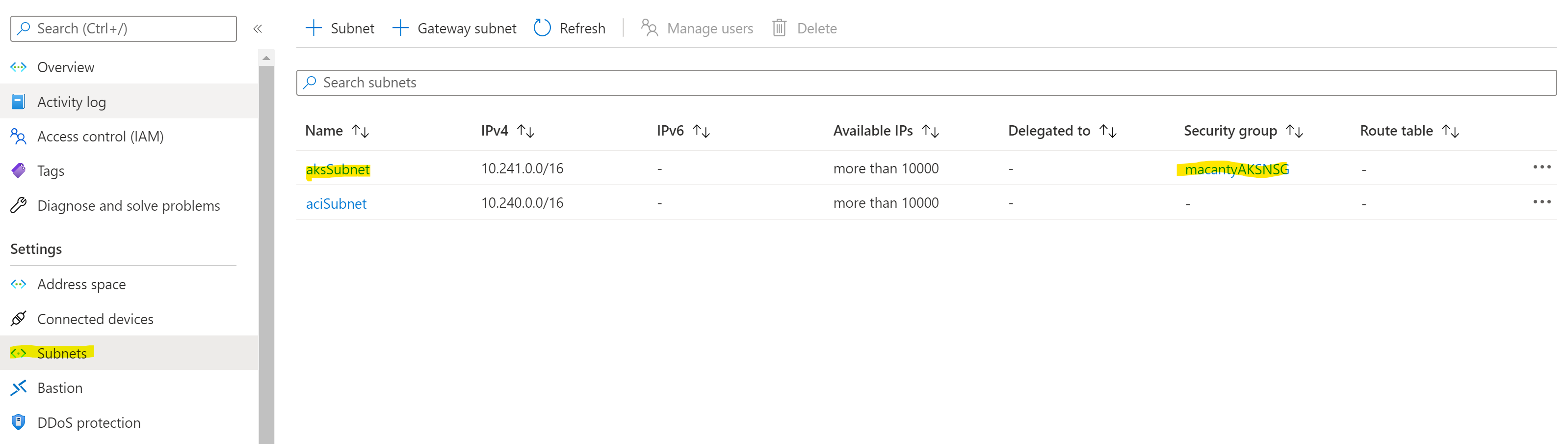Click sidebar scrollbar up arrow

pos(266,58)
